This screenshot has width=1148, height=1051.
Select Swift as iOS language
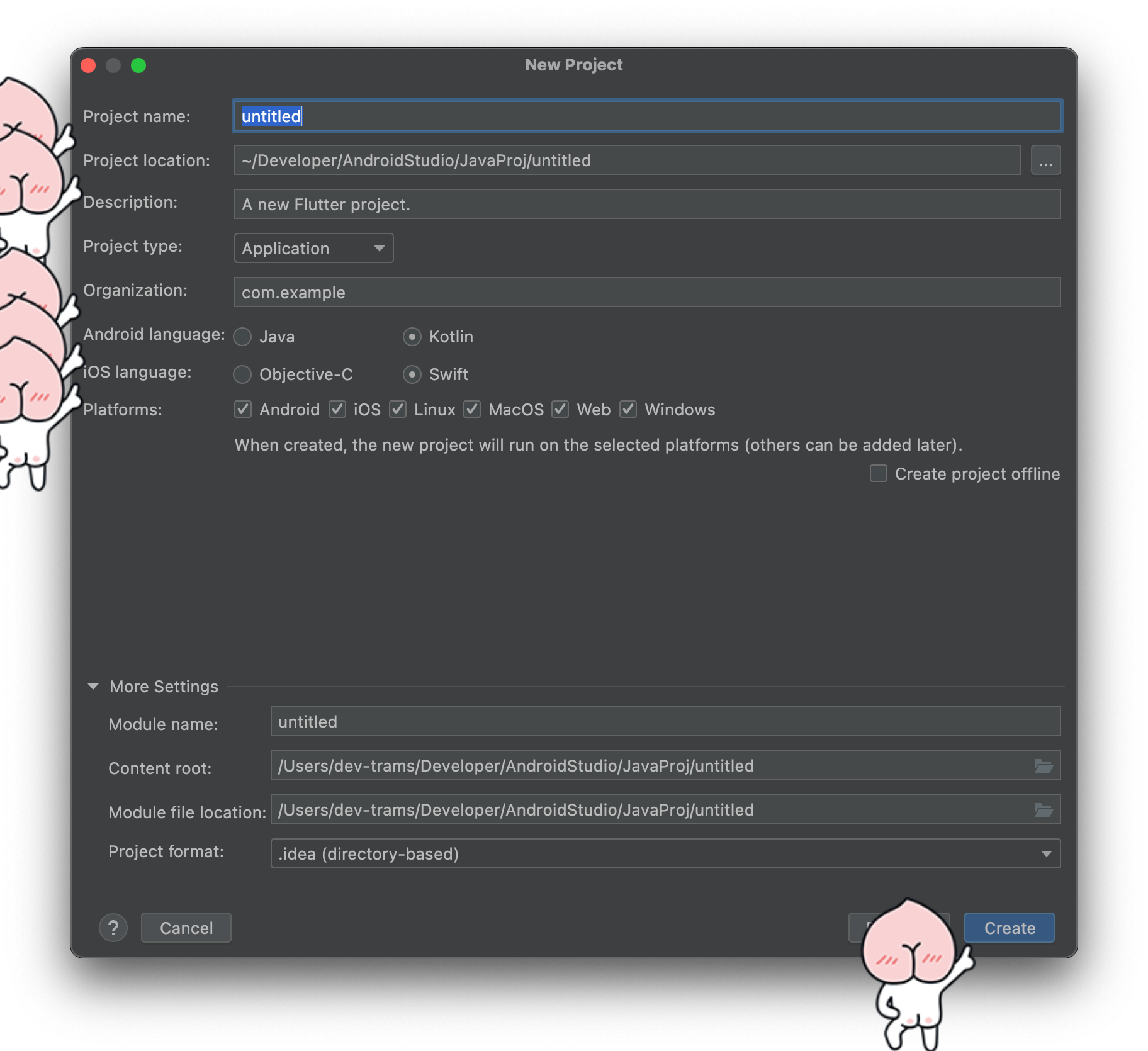(x=412, y=374)
